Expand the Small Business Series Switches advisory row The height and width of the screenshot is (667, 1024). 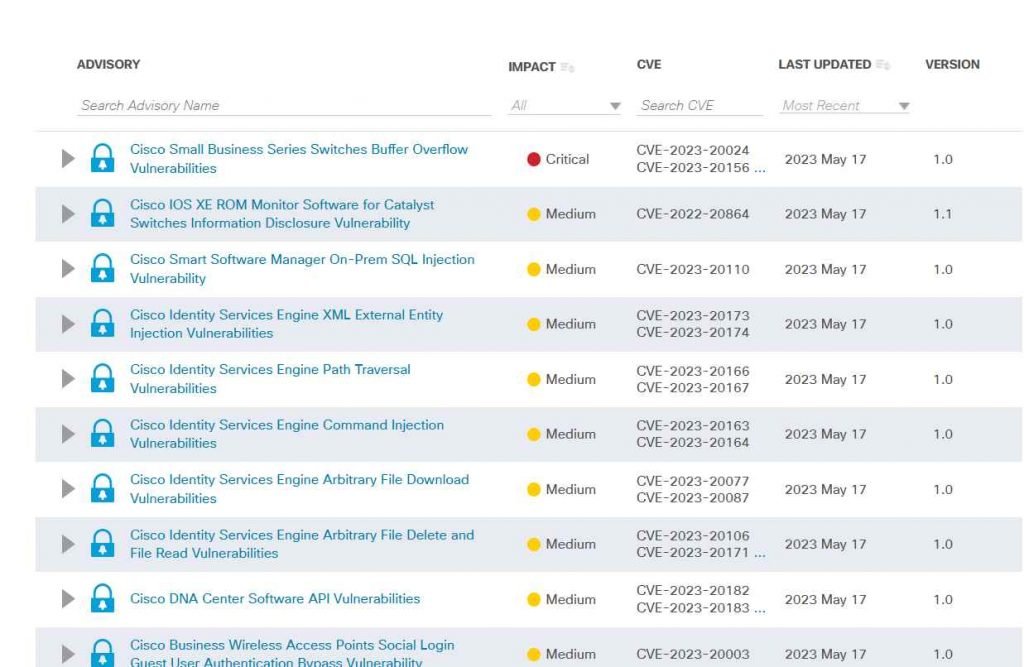click(x=68, y=159)
